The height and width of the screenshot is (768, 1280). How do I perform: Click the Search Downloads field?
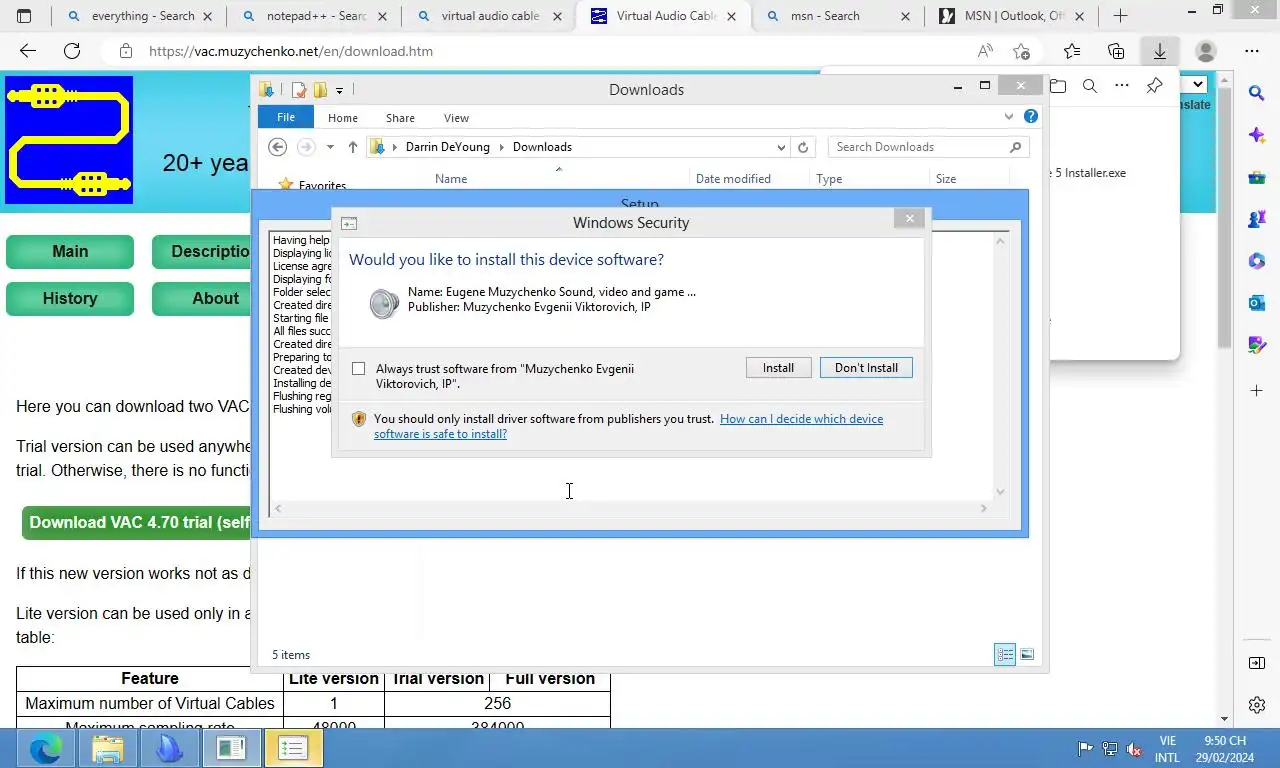tap(927, 147)
